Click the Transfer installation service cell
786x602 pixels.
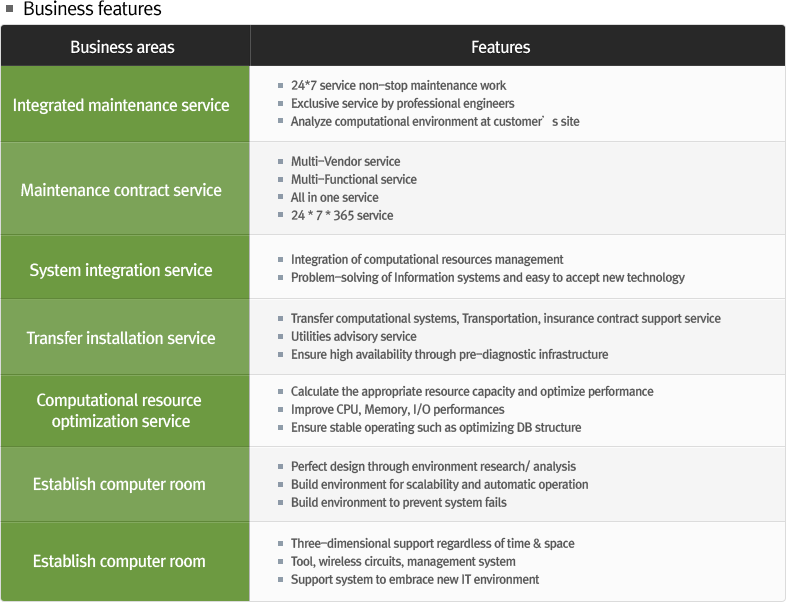point(121,338)
